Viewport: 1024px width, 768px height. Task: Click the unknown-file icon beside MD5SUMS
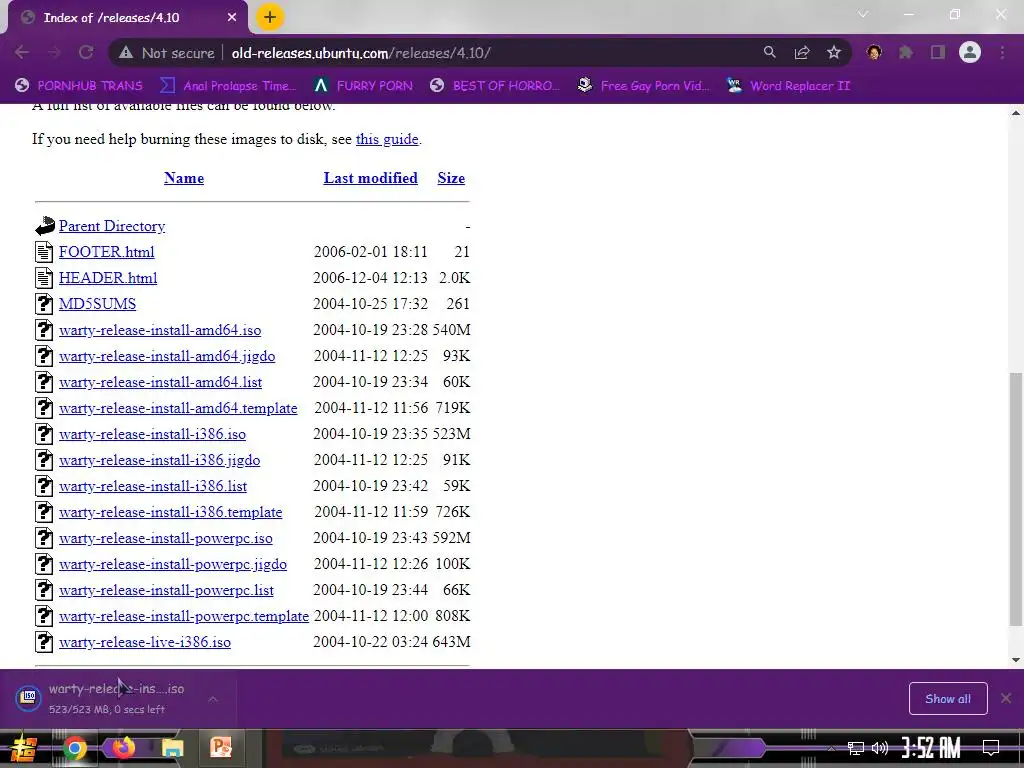pos(44,304)
